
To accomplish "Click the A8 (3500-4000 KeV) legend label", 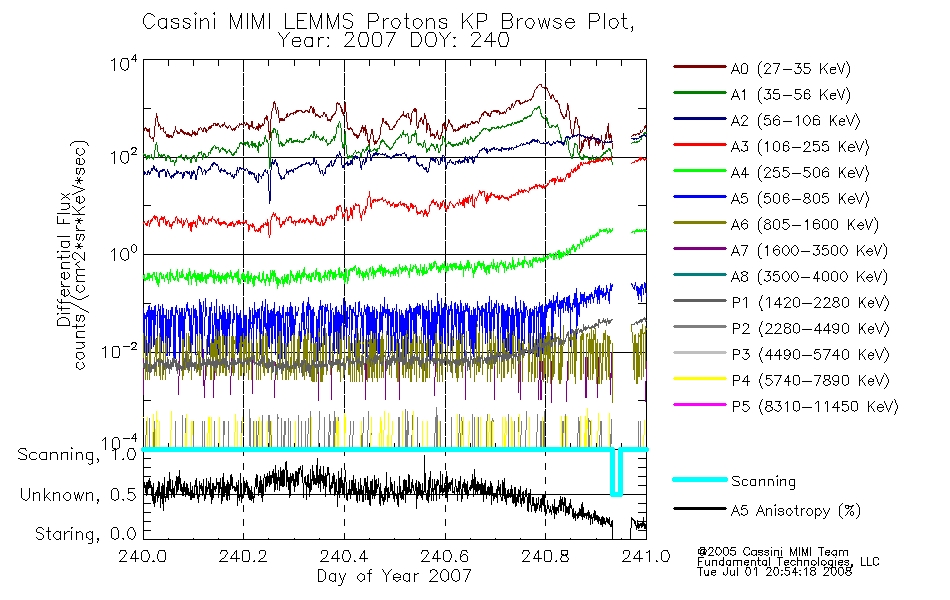I will tap(809, 276).
